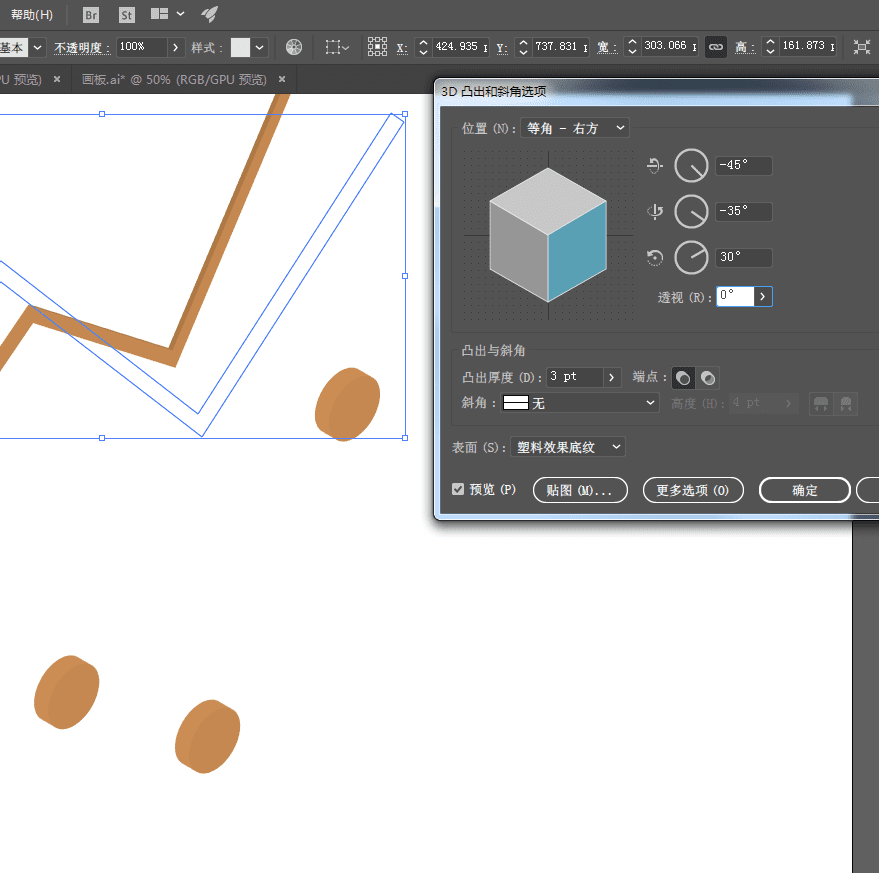Viewport: 879px width, 873px height.
Task: Click the 确定 confirm button
Action: tap(805, 490)
